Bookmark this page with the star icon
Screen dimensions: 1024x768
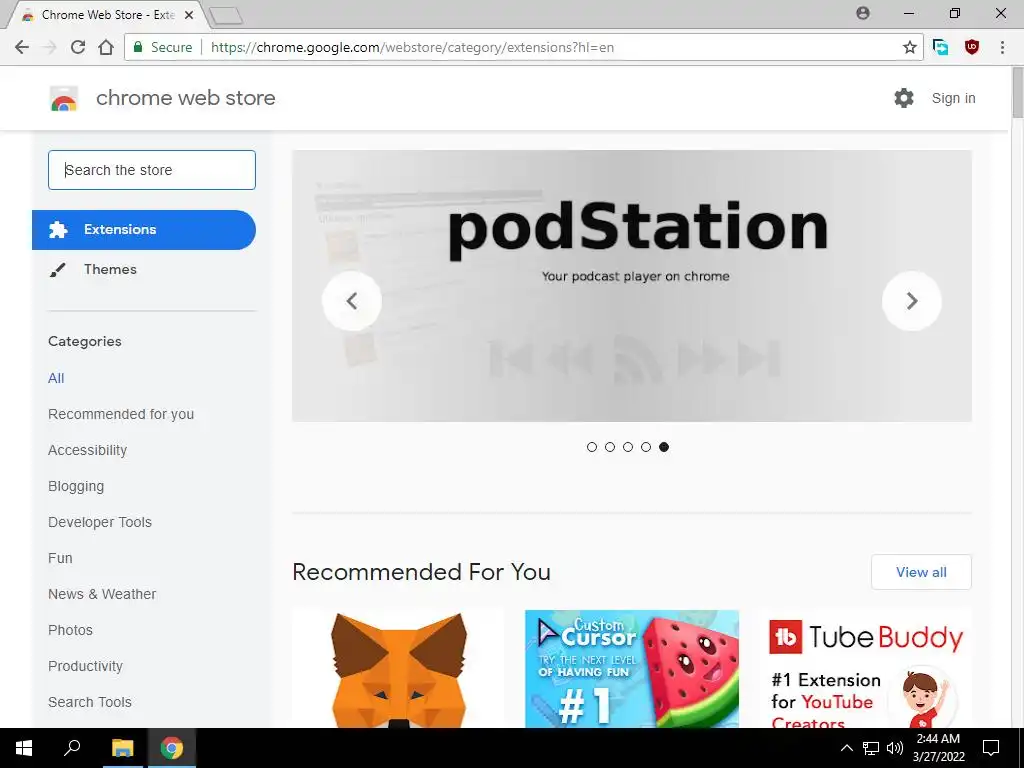point(909,47)
